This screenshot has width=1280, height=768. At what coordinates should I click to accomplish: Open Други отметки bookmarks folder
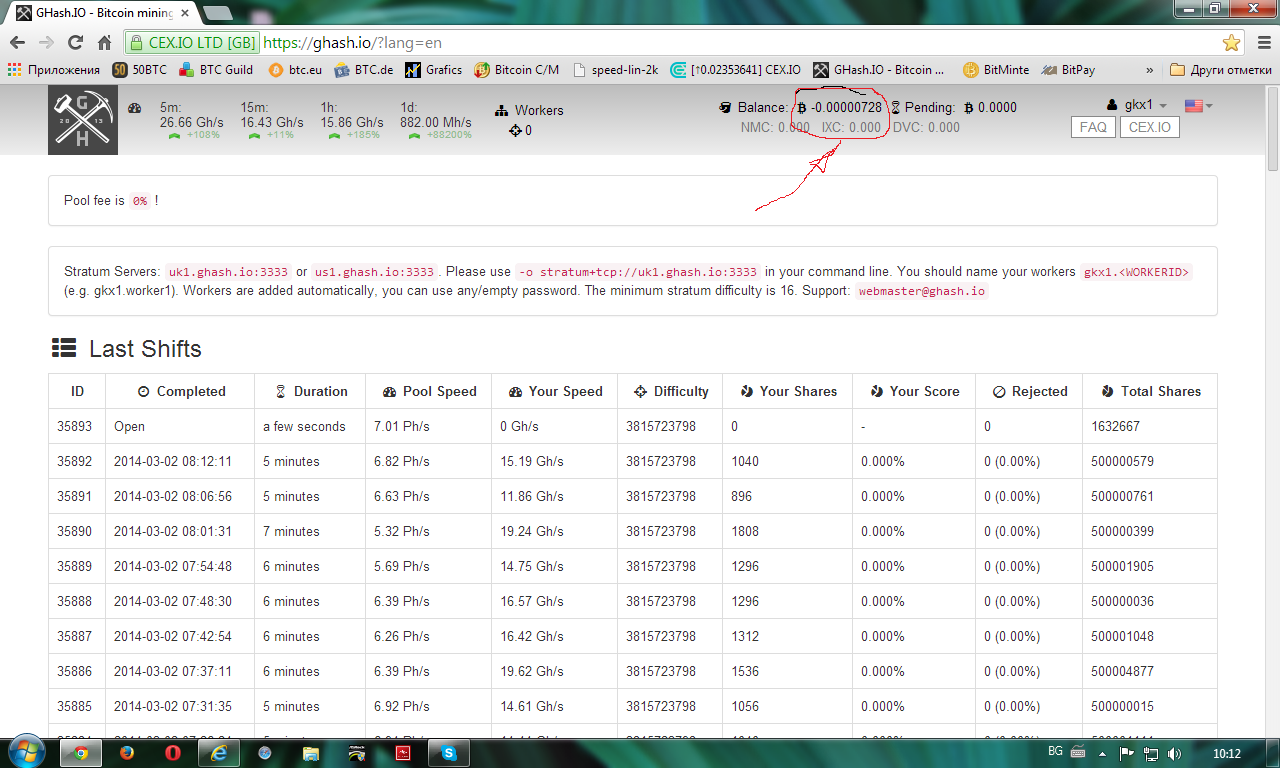click(x=1221, y=70)
